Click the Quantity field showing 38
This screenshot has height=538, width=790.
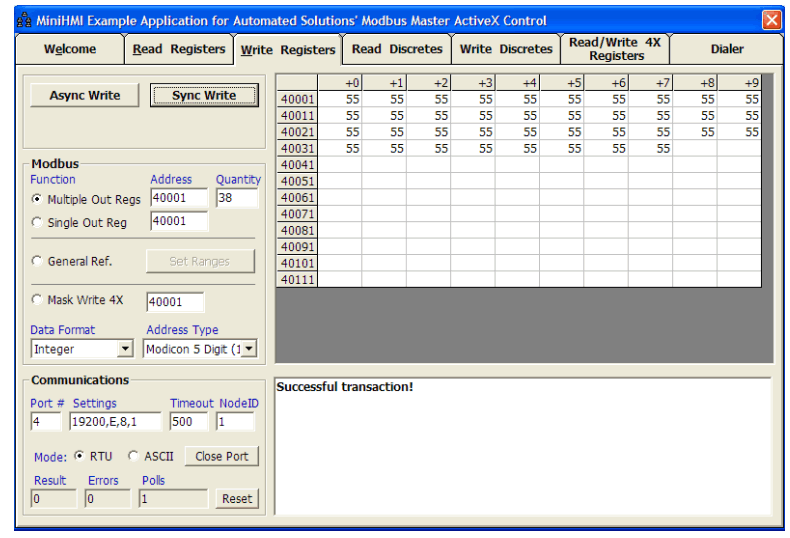click(x=237, y=198)
